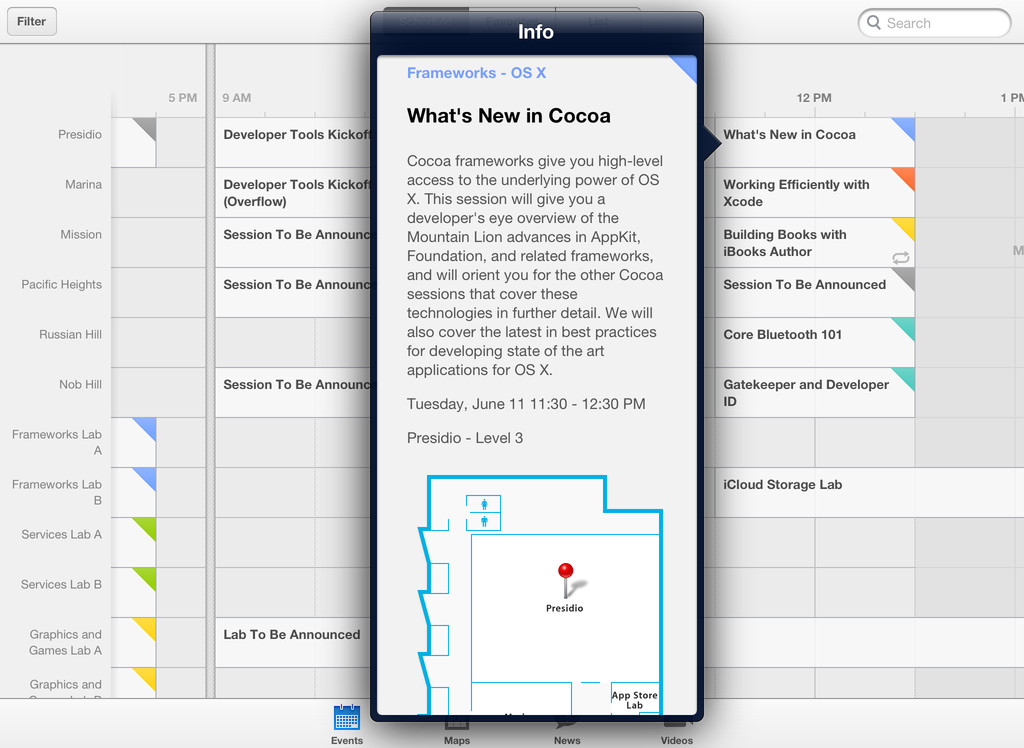1024x748 pixels.
Task: Tap yellow flag in Graphics and Games Lab A row
Action: 147,626
